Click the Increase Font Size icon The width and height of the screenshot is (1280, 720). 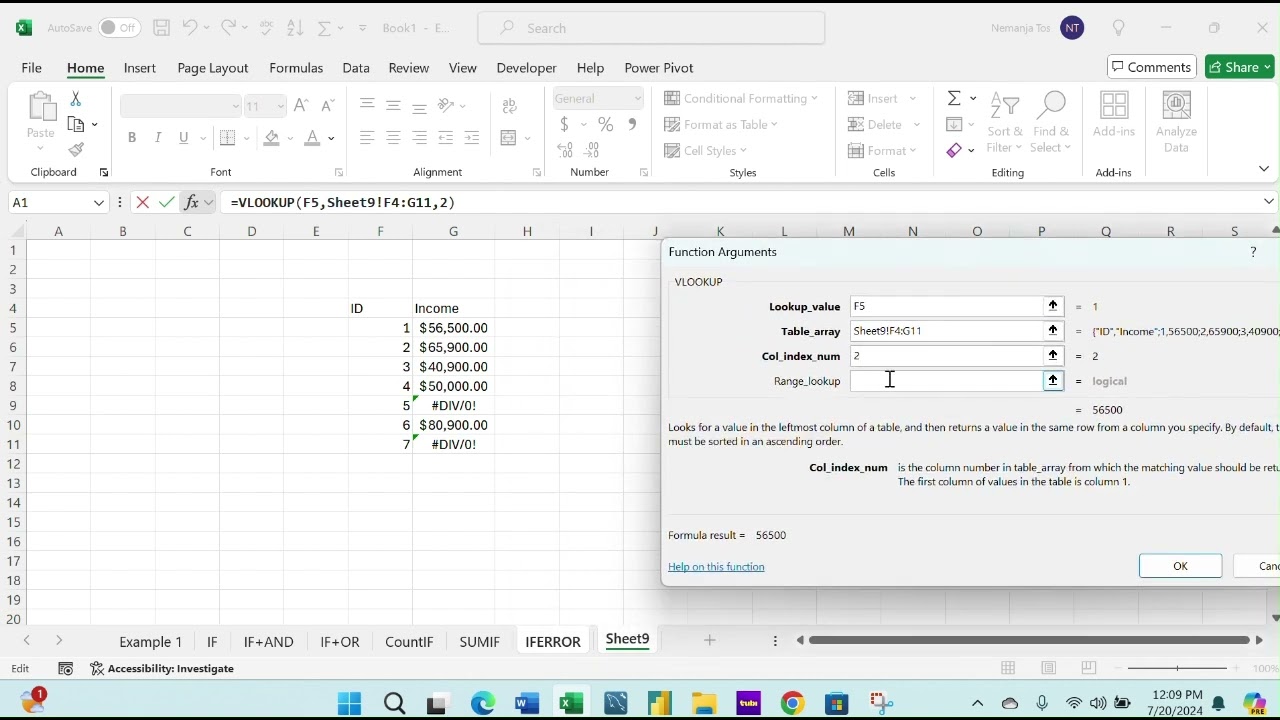coord(301,105)
